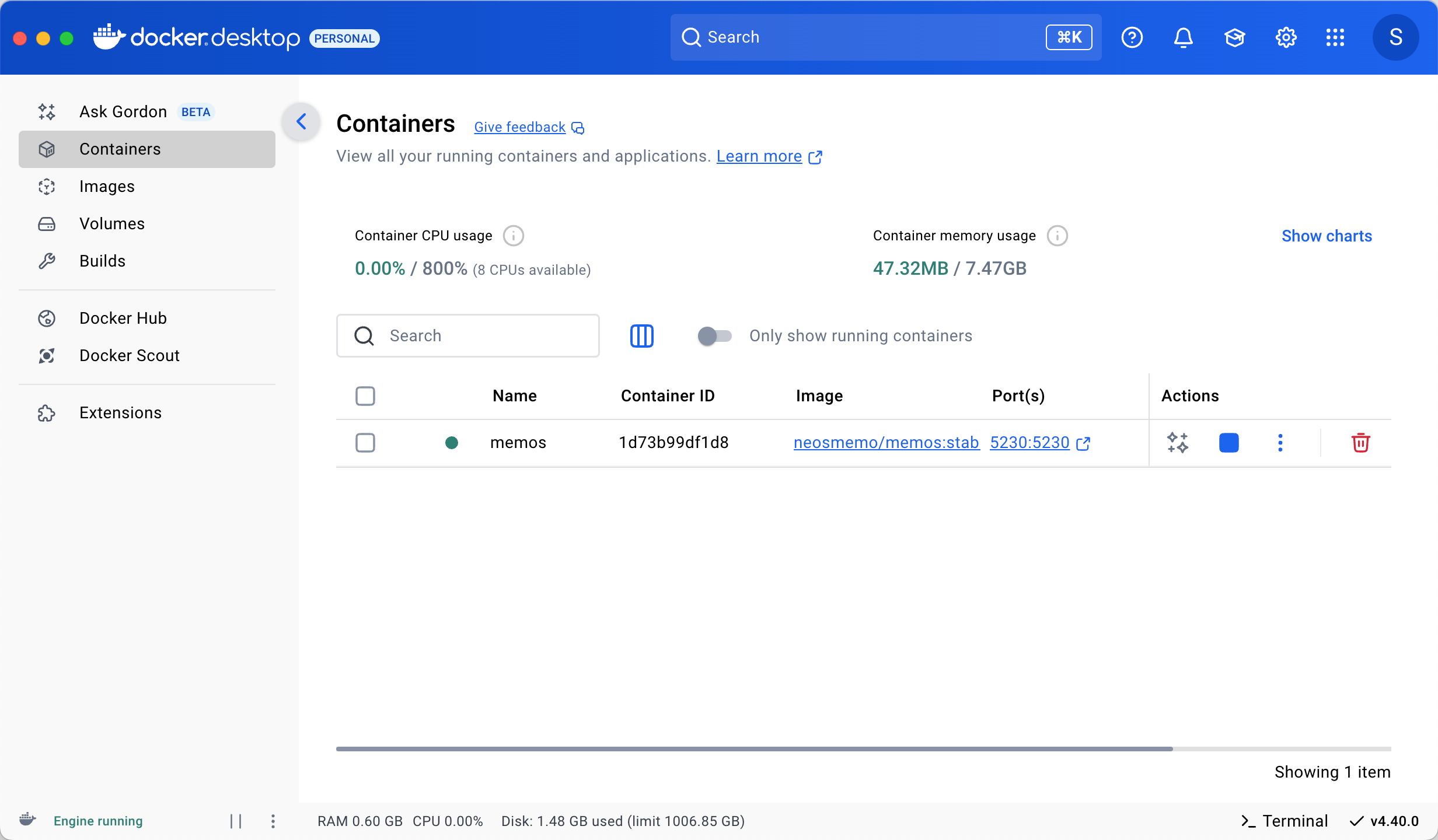Open manage columns display icon
Screen dimensions: 1438x840
coord(641,336)
